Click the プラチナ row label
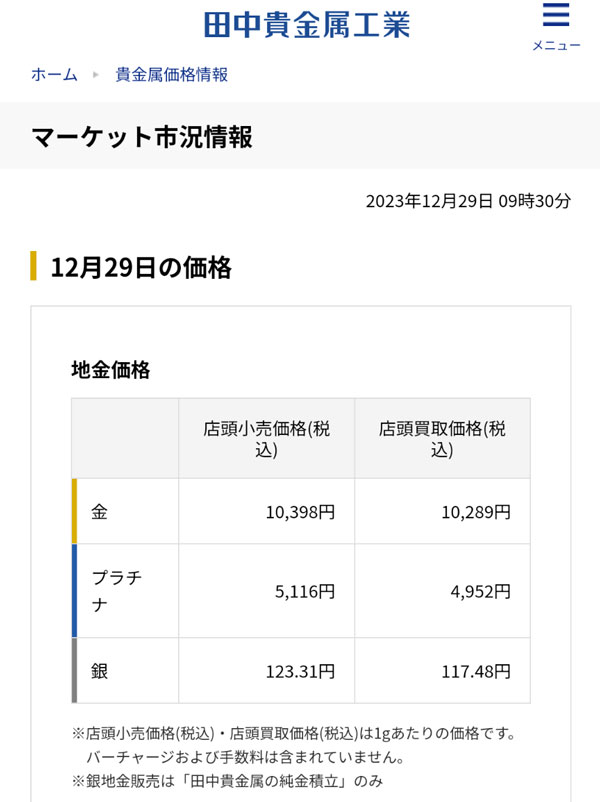Viewport: 600px width, 802px height. (116, 591)
